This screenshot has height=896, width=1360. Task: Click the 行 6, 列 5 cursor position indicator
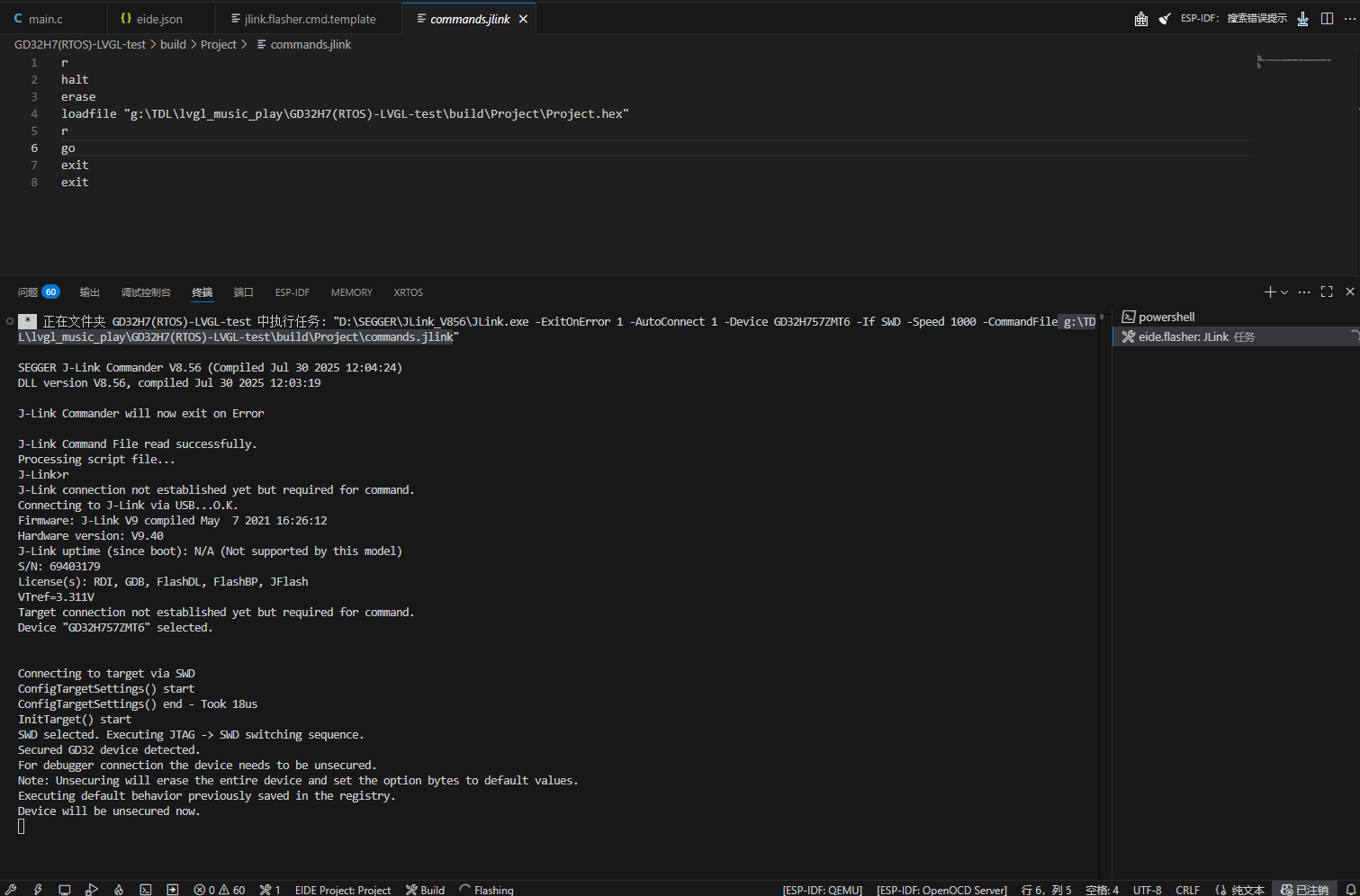point(1047,890)
